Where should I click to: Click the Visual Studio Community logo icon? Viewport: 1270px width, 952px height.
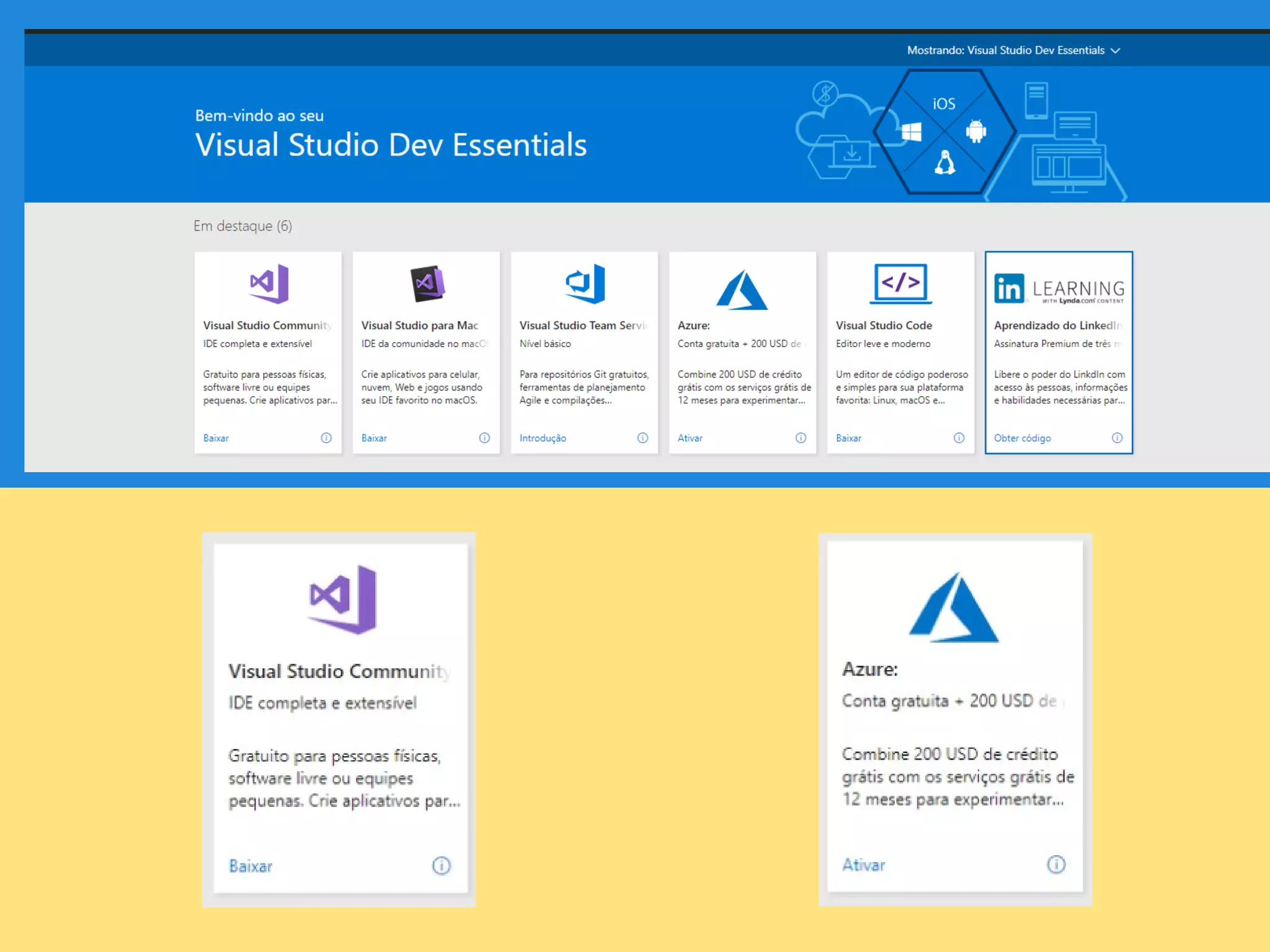click(x=269, y=283)
